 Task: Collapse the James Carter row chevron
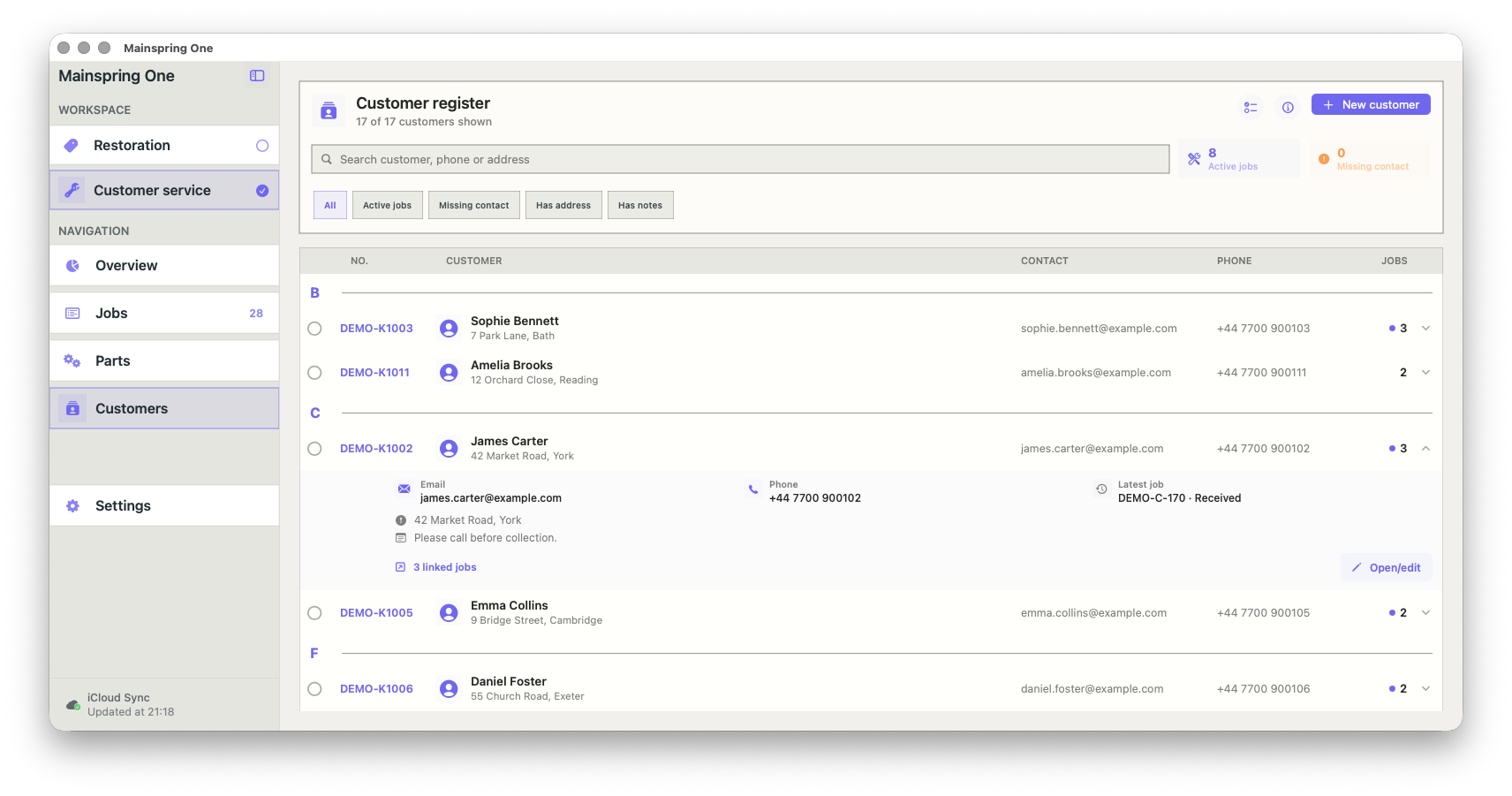1425,449
